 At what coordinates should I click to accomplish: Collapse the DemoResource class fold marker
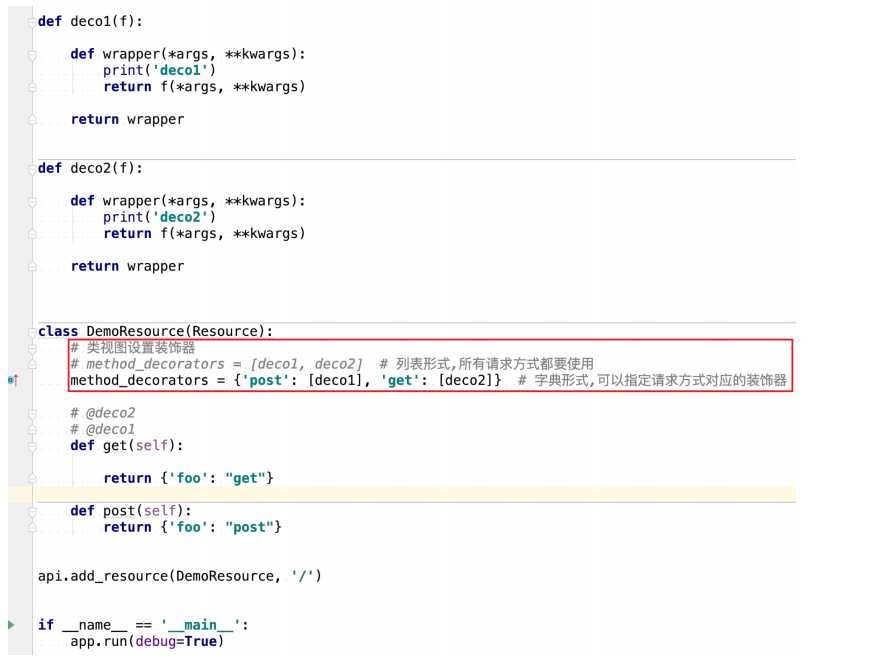pyautogui.click(x=32, y=332)
